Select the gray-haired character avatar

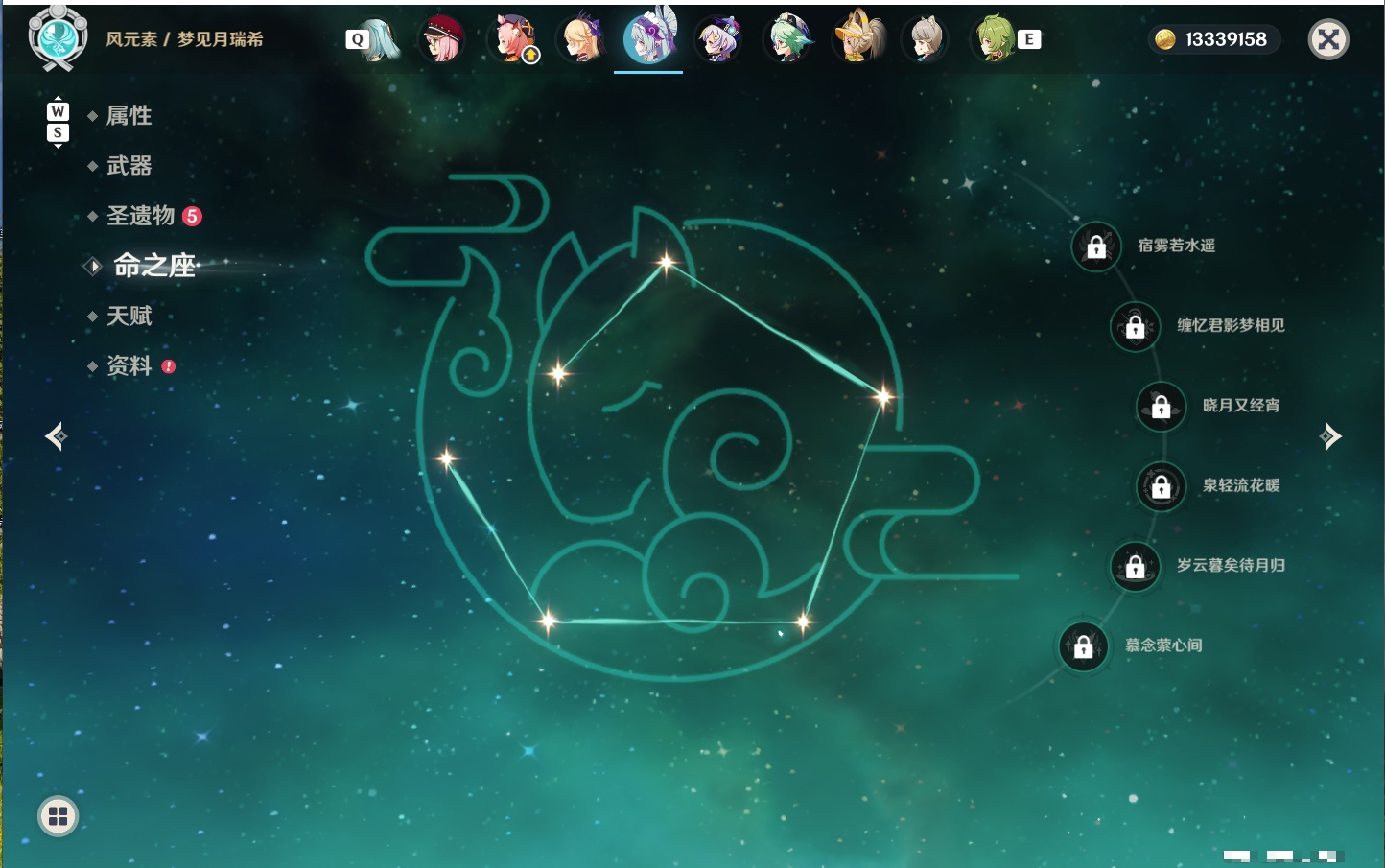click(926, 39)
